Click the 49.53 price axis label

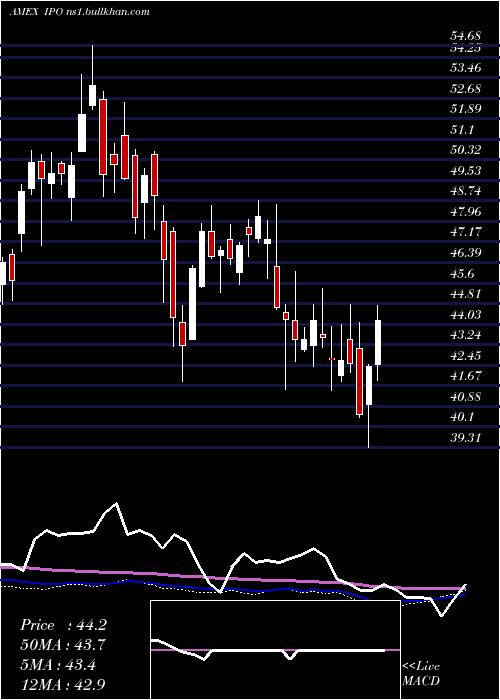466,171
